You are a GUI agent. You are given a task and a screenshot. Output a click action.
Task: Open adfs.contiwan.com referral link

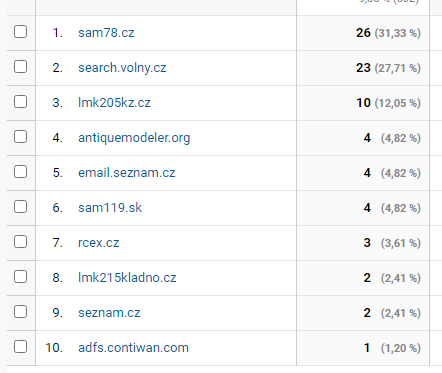133,348
